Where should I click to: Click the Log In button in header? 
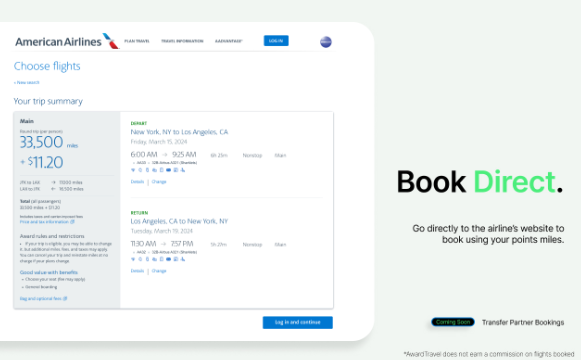click(x=276, y=41)
